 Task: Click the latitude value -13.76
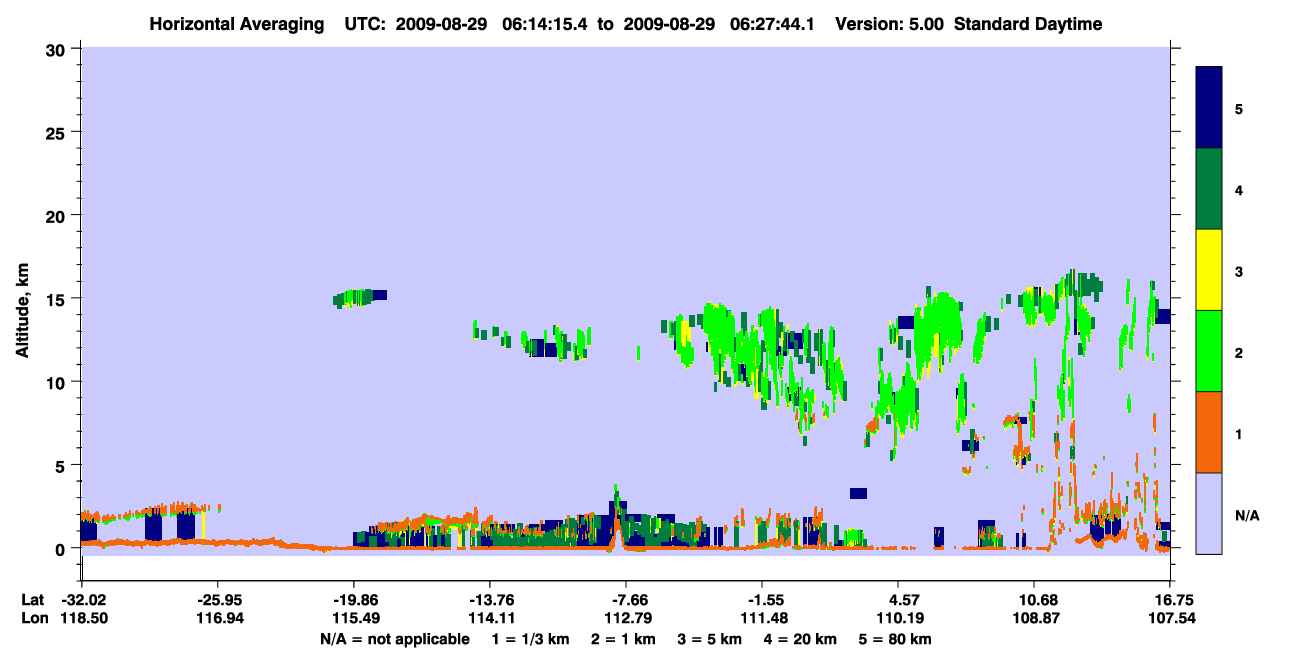click(489, 600)
